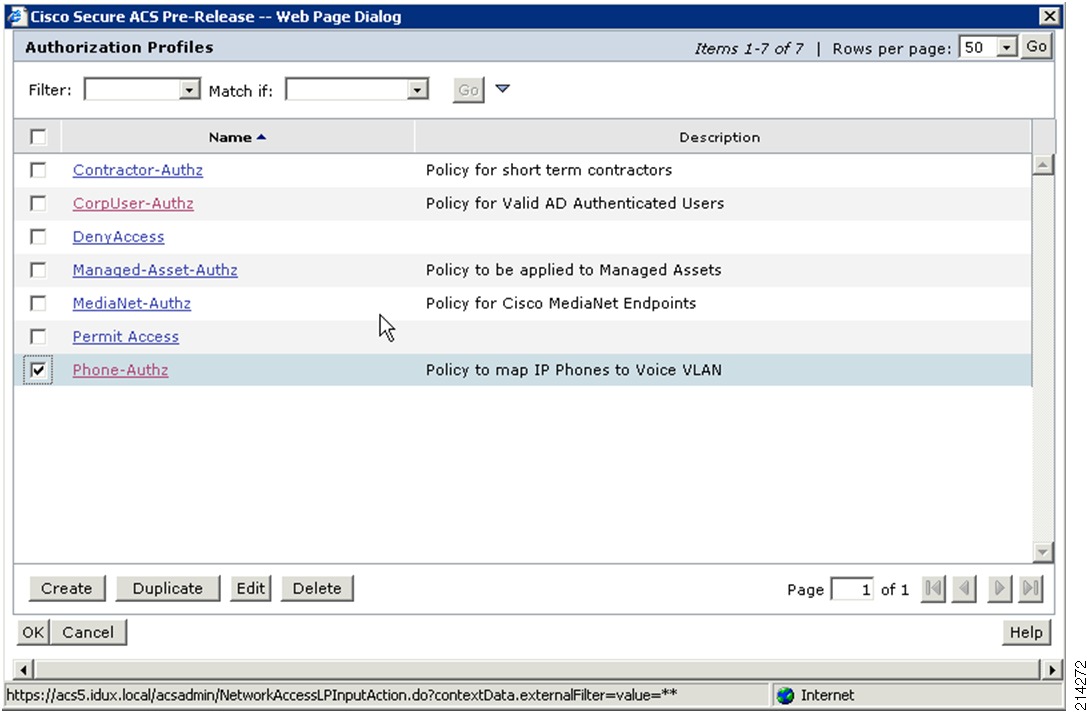Go to the first page

pos(933,589)
